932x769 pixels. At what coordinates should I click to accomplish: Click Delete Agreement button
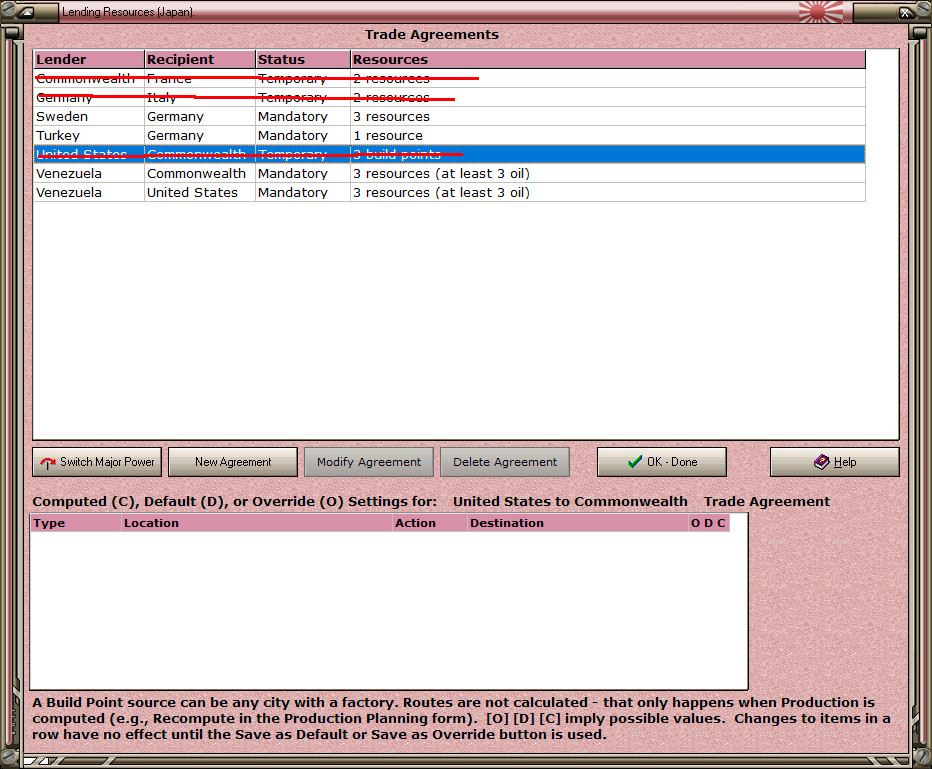[x=505, y=462]
